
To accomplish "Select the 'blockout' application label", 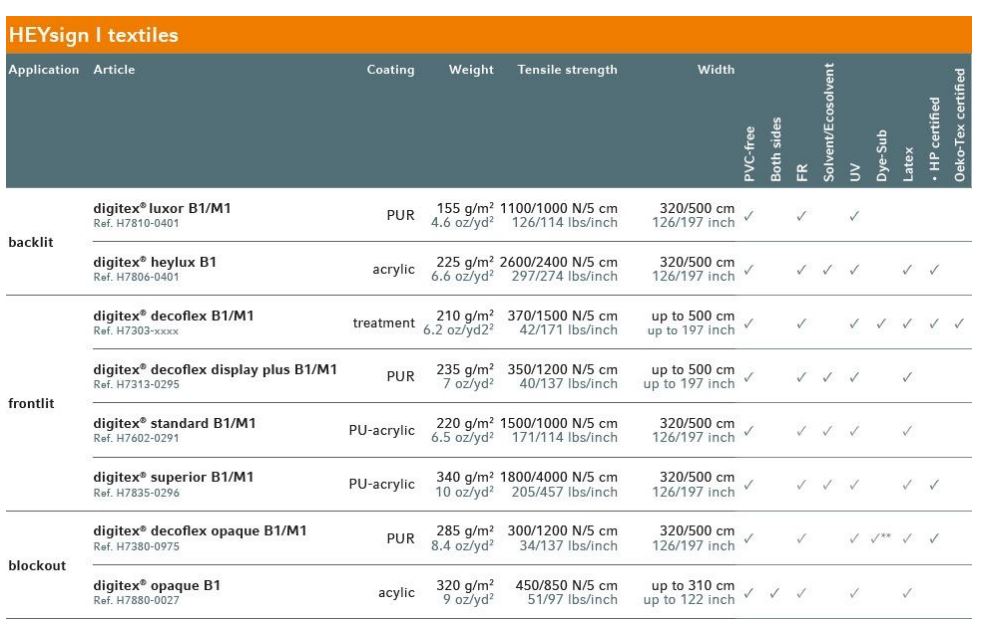I will 37,566.
